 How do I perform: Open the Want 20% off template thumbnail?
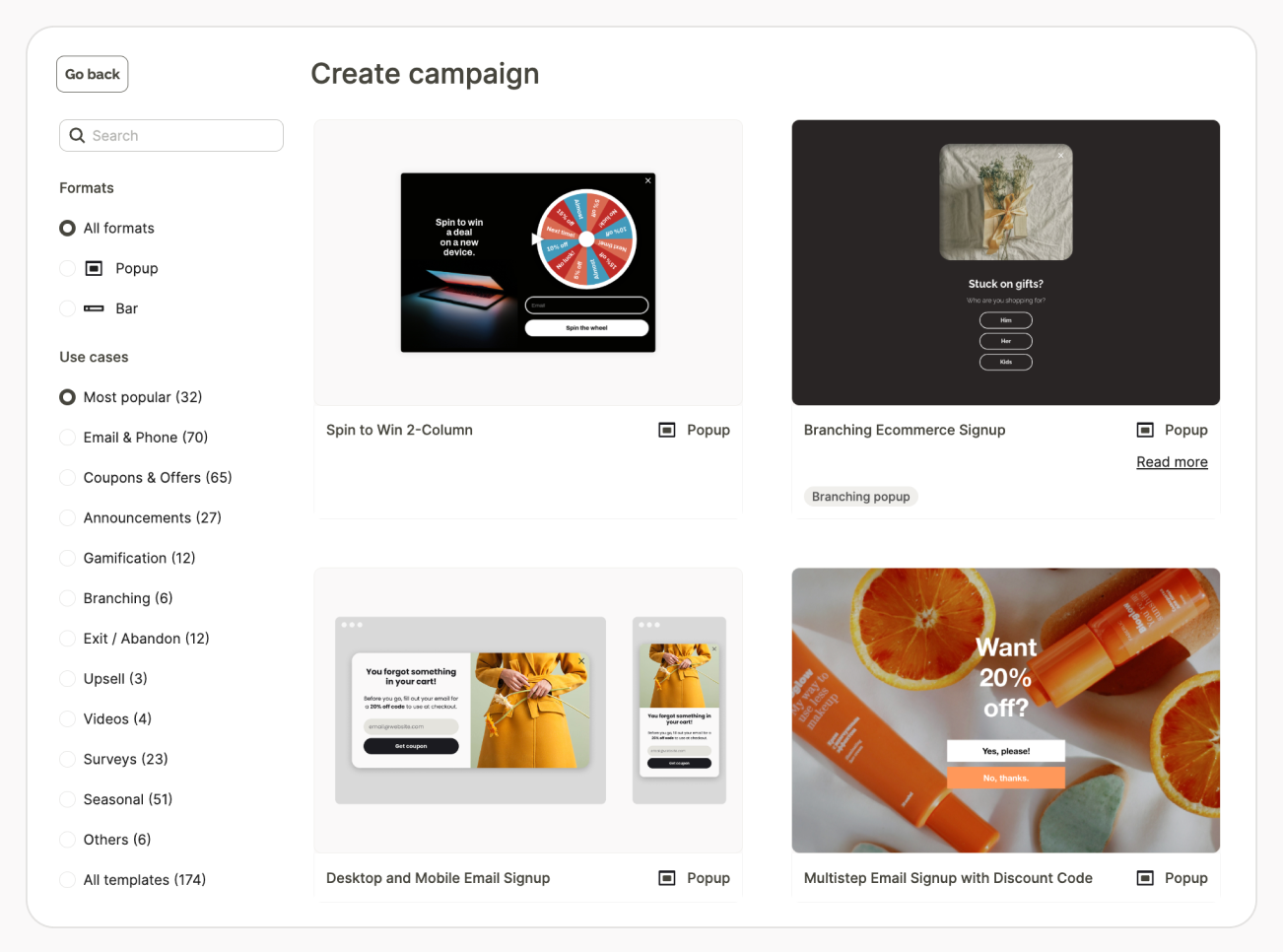pyautogui.click(x=1006, y=711)
